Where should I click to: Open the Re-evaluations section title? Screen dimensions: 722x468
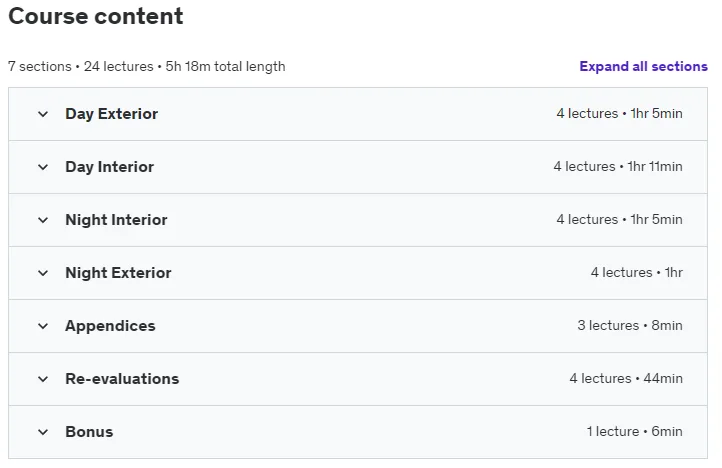[122, 379]
